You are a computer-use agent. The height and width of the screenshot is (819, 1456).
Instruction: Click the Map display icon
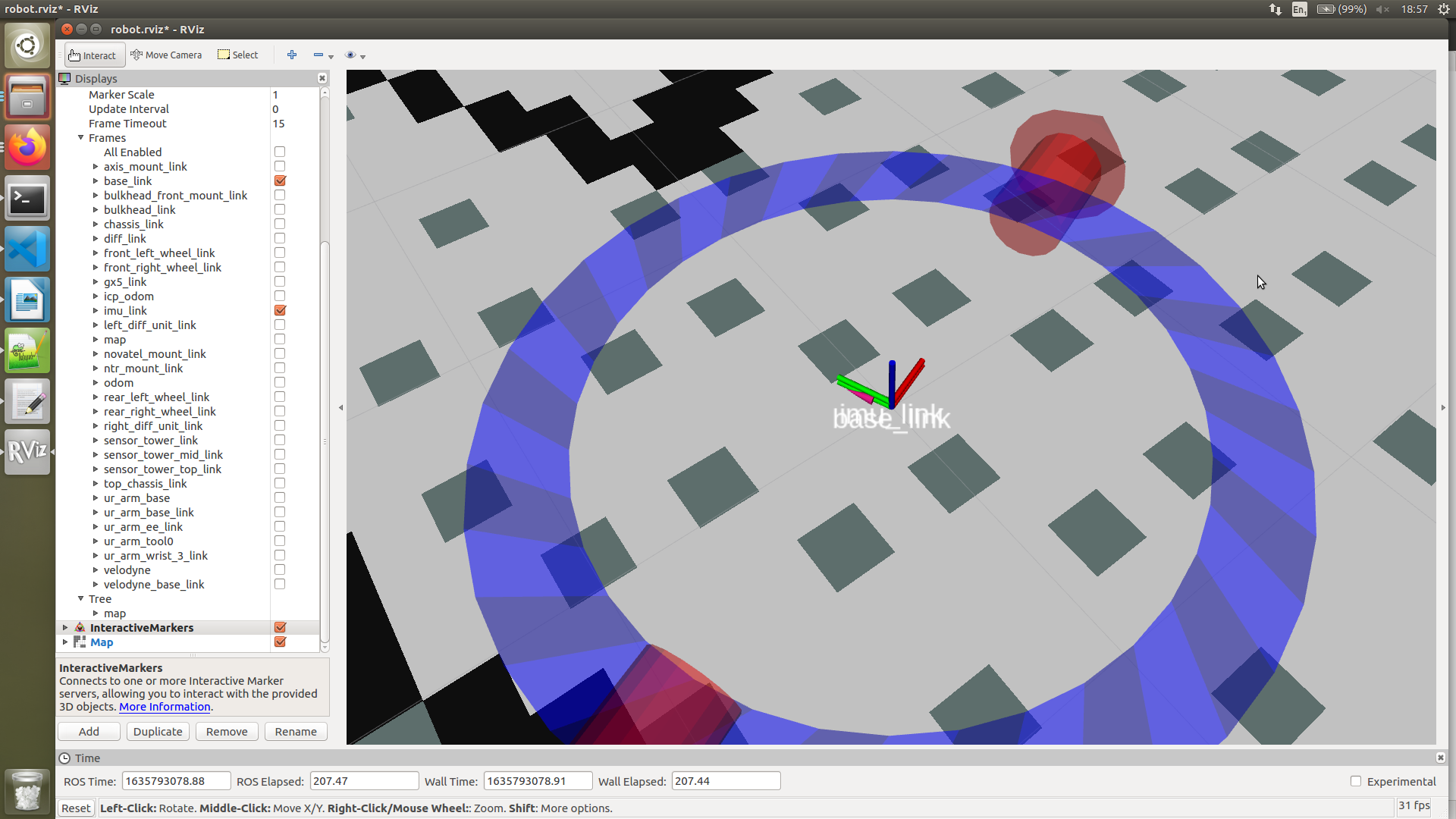click(80, 642)
